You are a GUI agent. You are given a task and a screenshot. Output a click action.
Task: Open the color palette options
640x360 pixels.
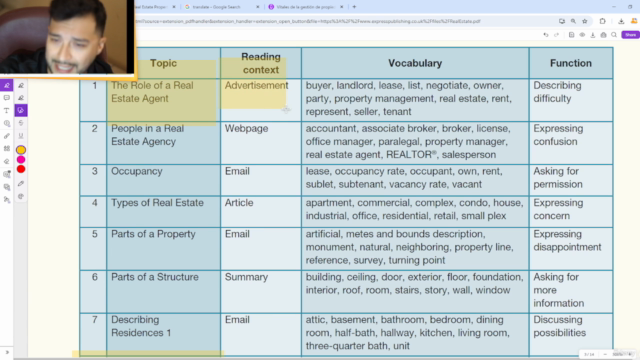[21, 196]
